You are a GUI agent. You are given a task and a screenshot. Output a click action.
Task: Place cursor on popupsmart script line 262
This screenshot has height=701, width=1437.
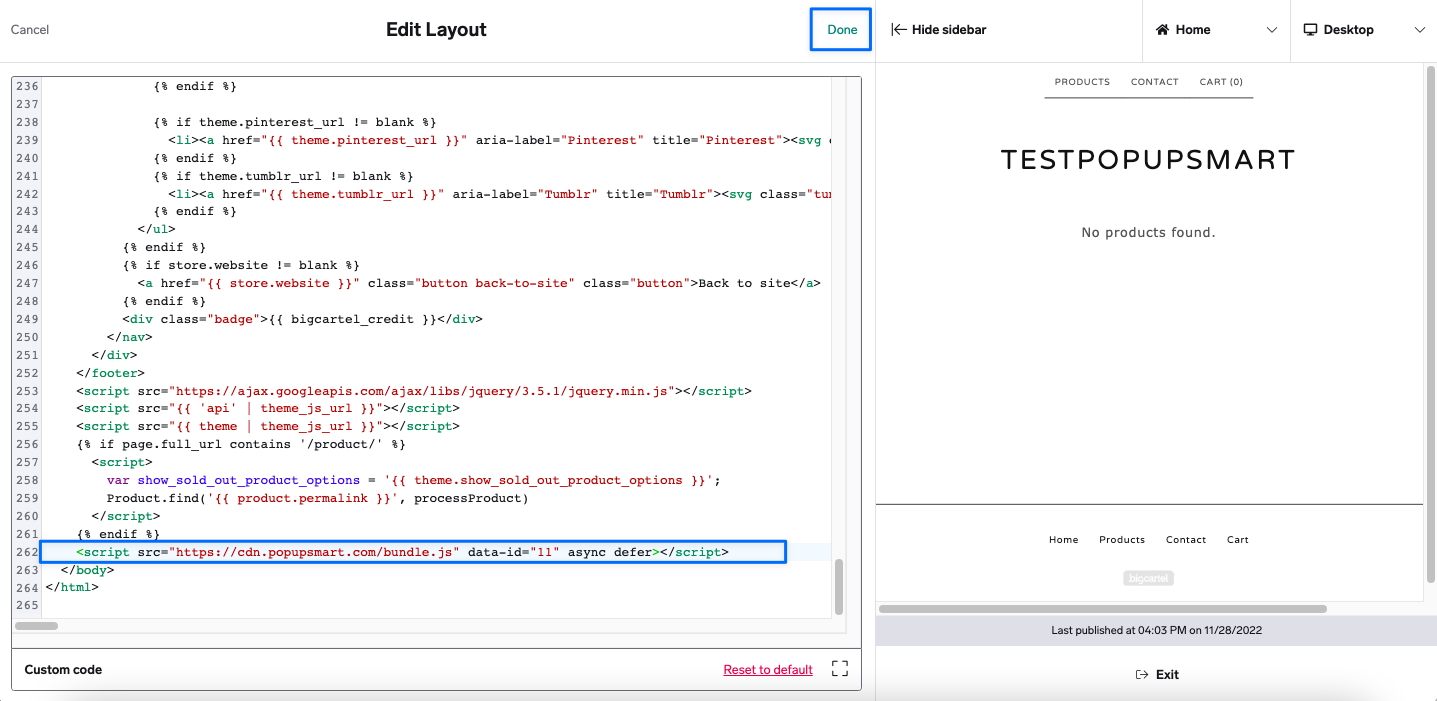[x=402, y=552]
